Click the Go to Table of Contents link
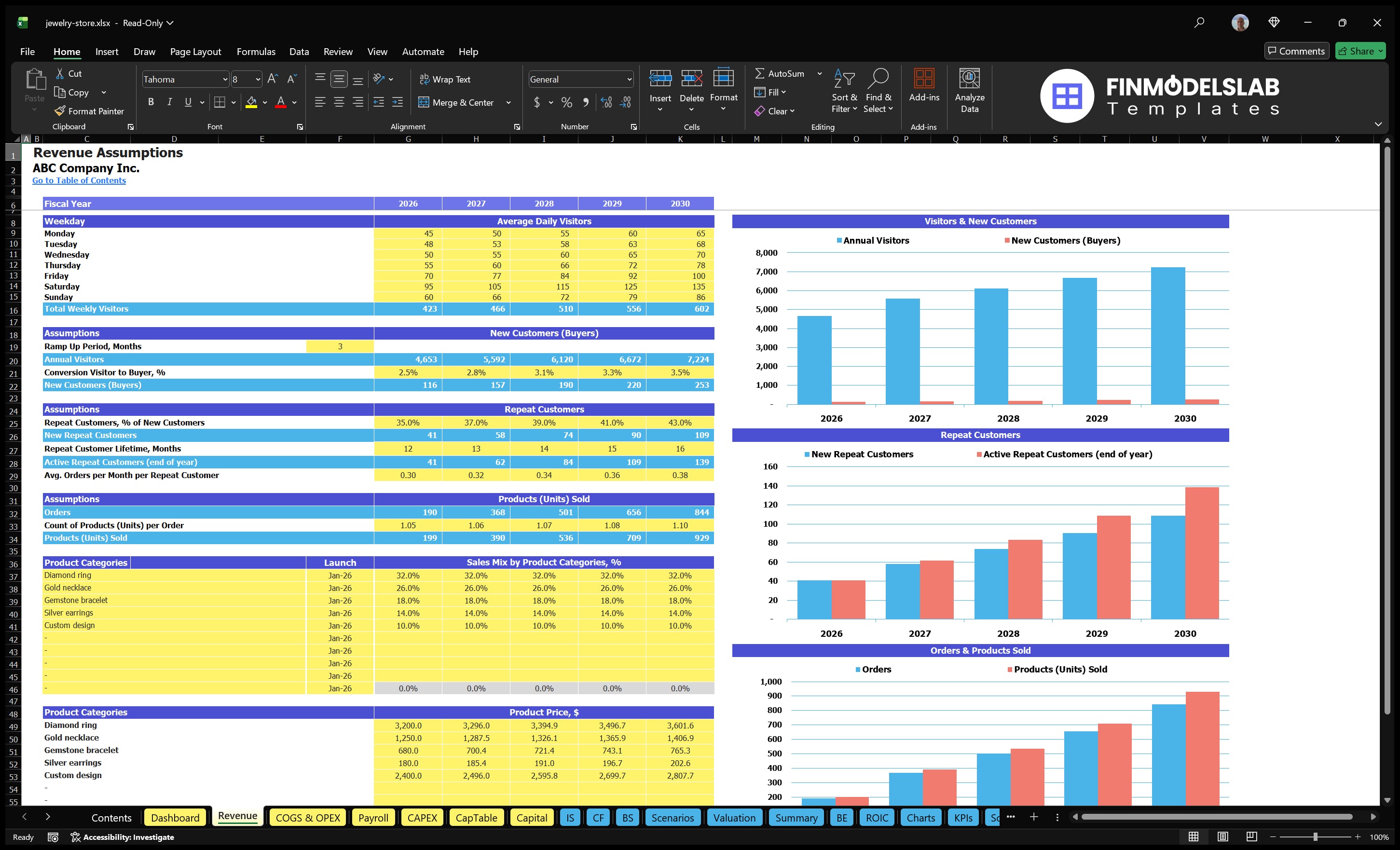Image resolution: width=1400 pixels, height=850 pixels. [x=79, y=180]
